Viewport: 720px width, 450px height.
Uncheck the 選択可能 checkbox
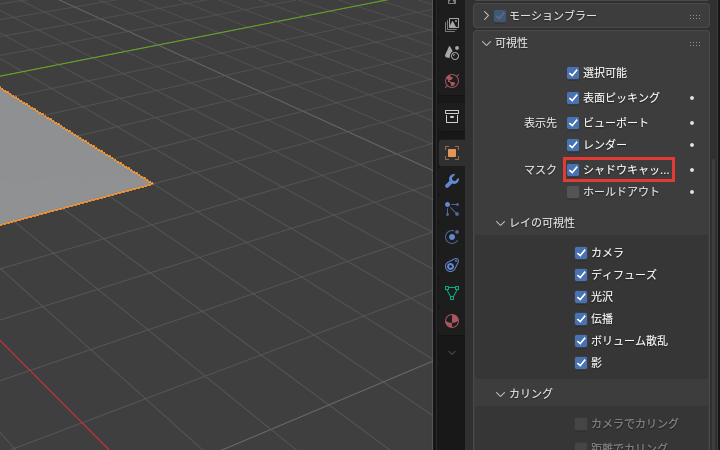pos(573,73)
